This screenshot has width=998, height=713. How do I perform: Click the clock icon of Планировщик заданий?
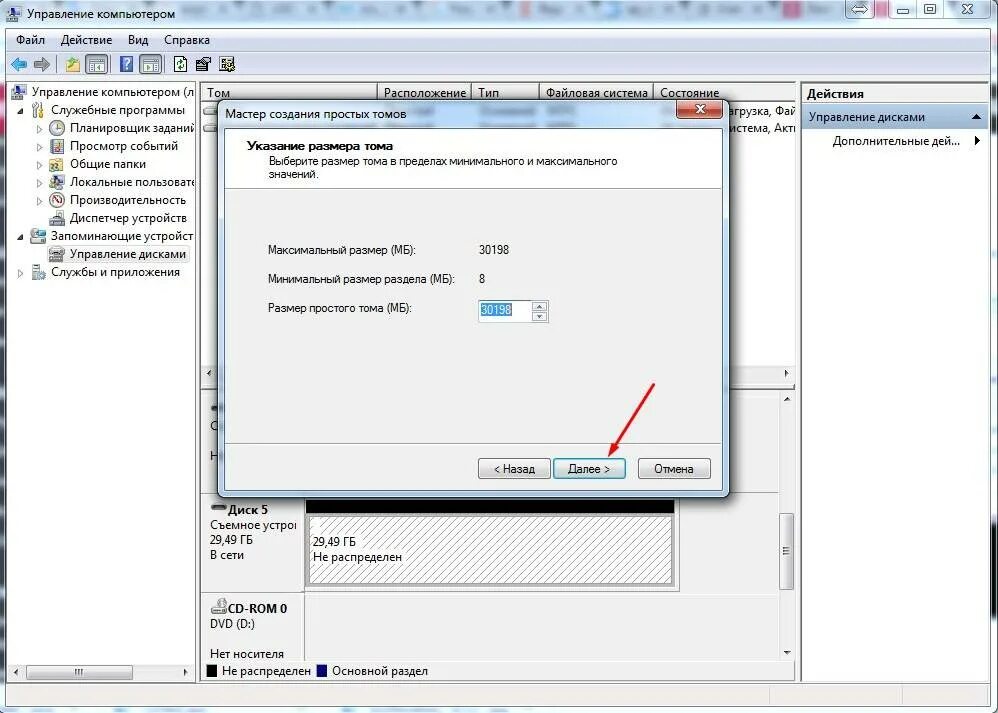coord(57,128)
